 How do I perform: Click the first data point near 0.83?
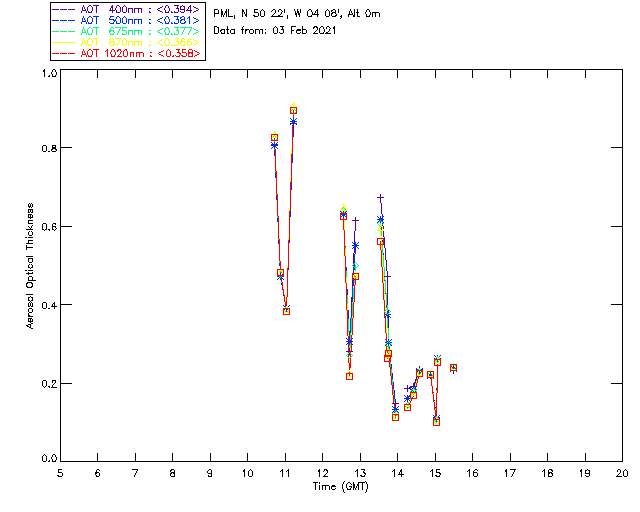coord(275,138)
